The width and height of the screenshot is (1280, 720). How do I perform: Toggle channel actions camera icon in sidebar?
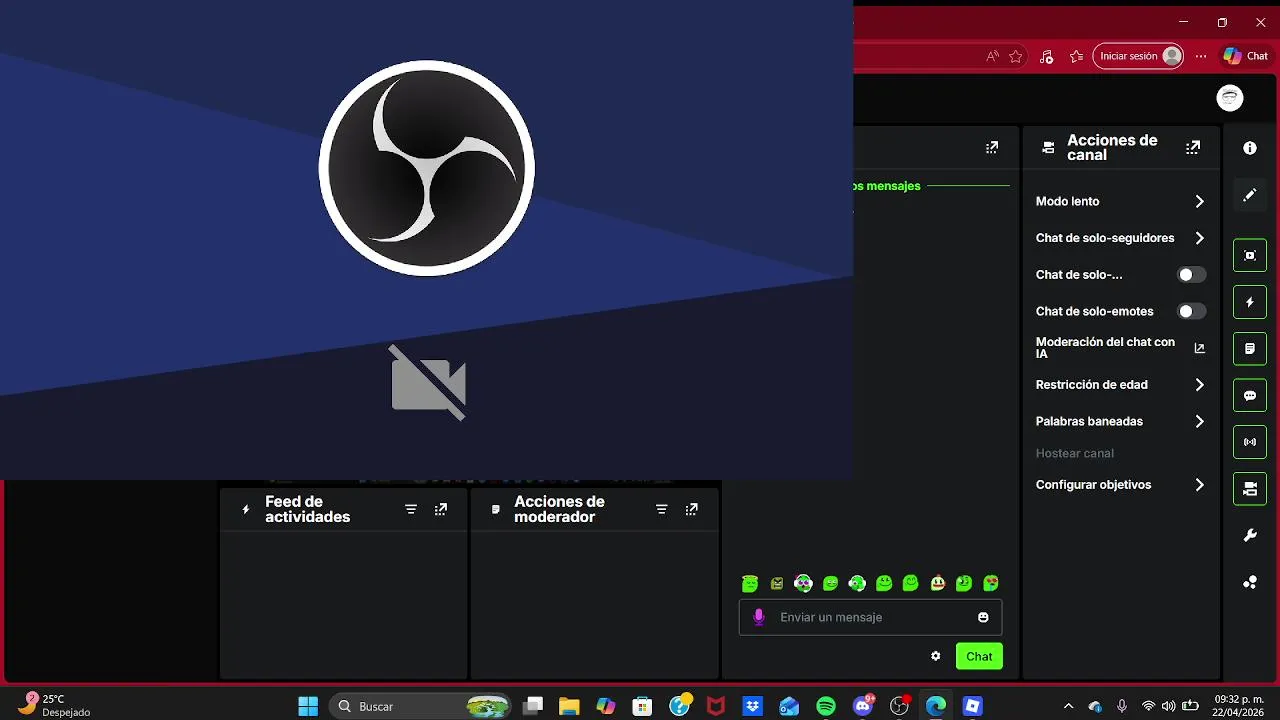(x=1250, y=488)
